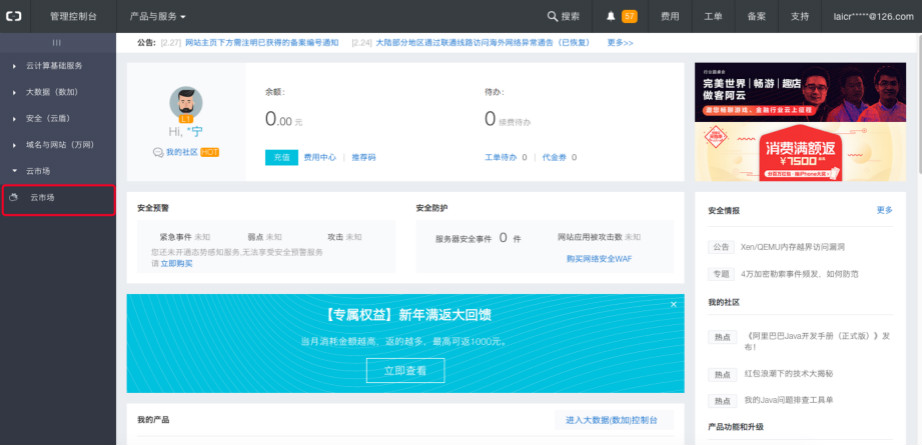Open announcement 网站主页下方需注明已获得的备案编号通知
This screenshot has width=922, height=445.
point(262,43)
